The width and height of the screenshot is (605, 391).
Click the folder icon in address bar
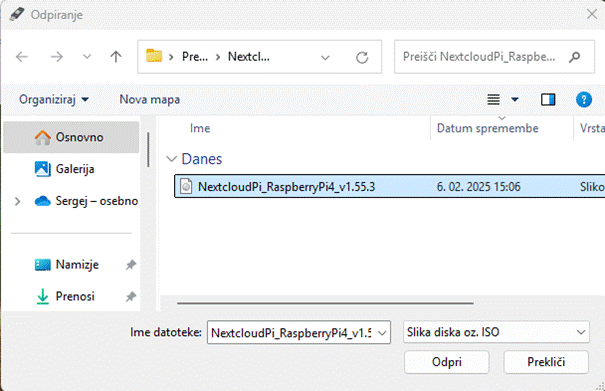154,56
